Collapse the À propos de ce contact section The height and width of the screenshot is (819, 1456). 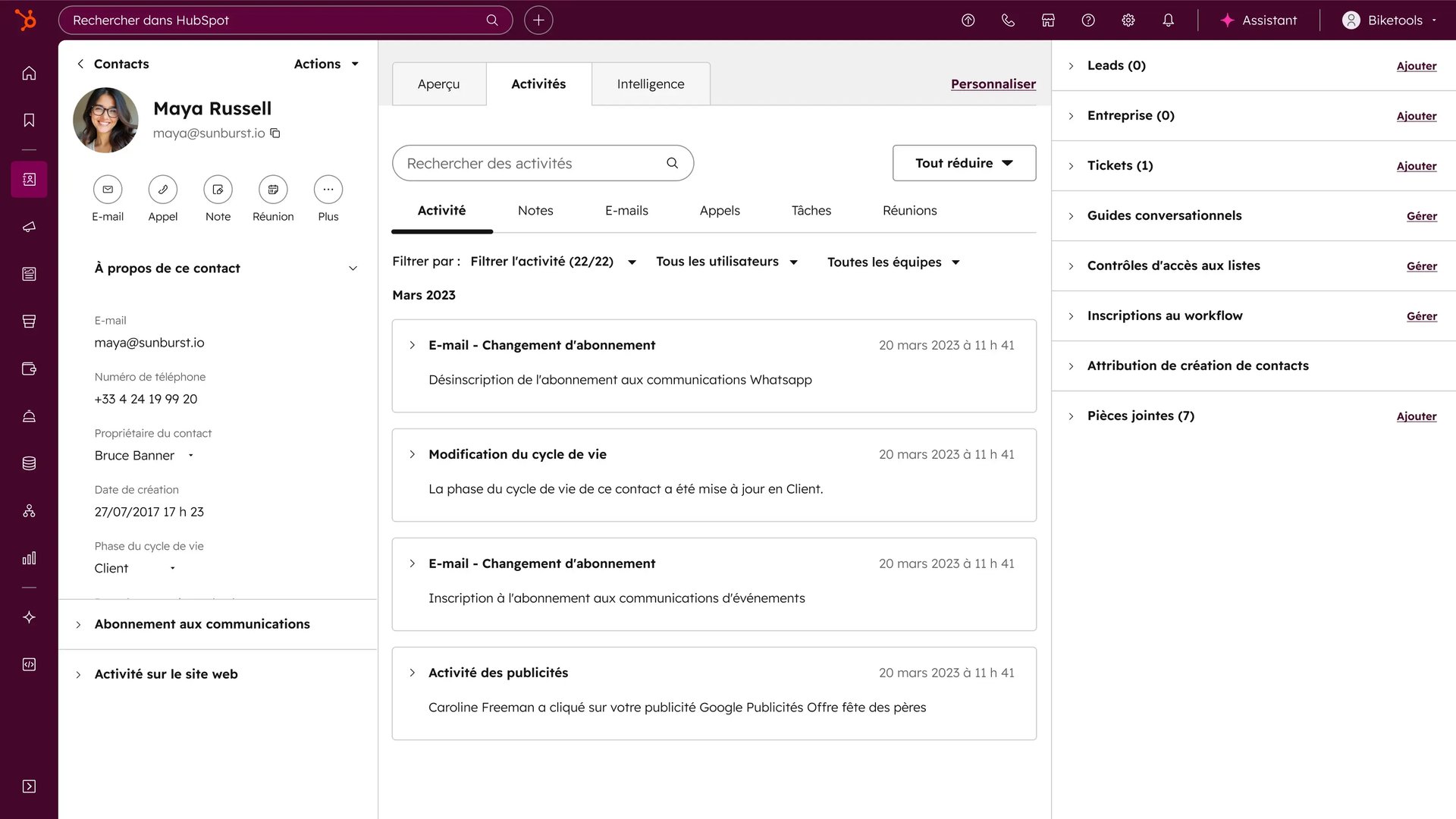353,268
